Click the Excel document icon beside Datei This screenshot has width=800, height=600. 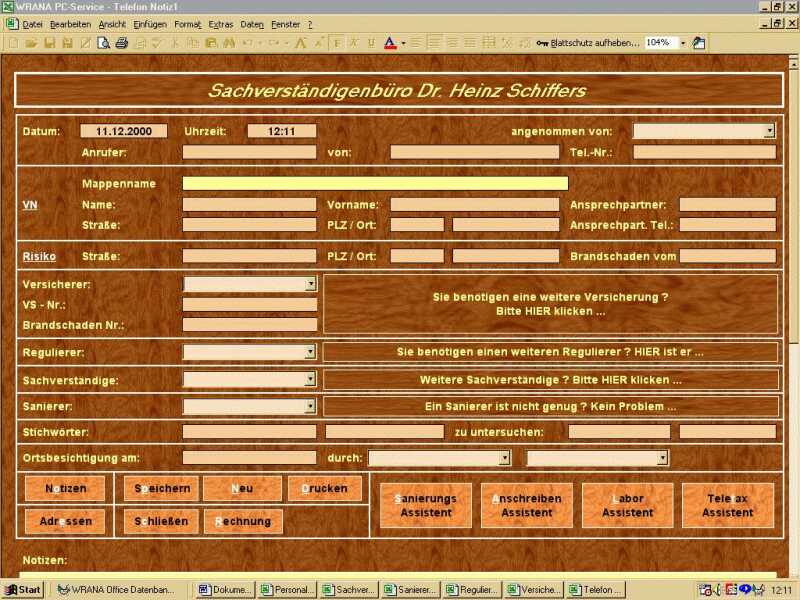[12, 24]
